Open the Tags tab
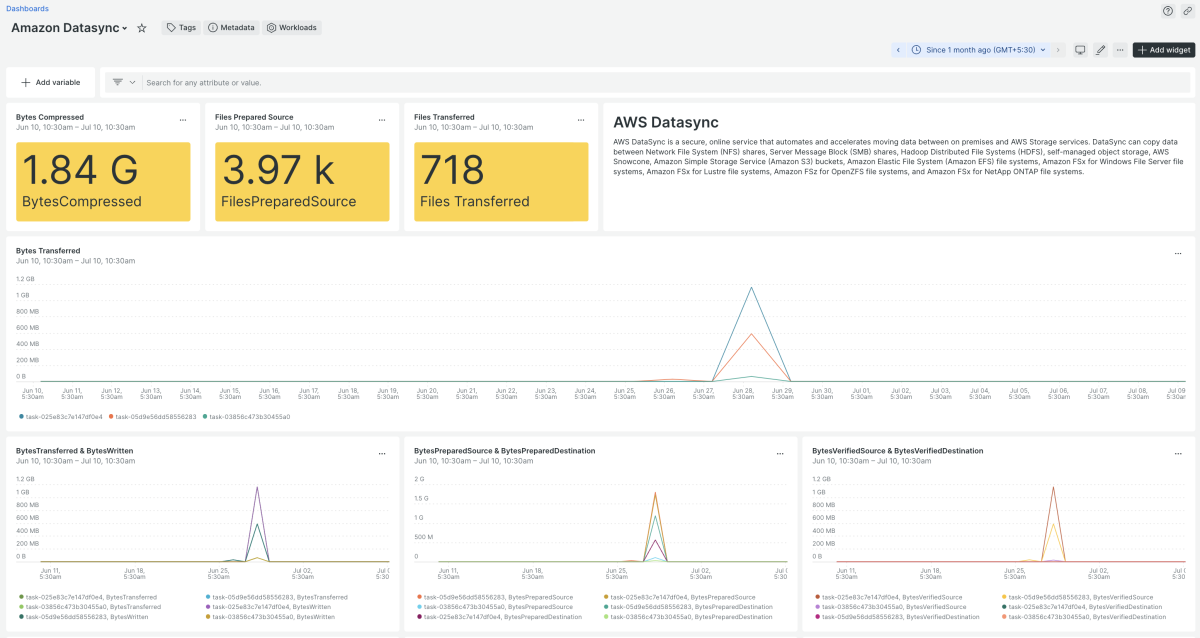The width and height of the screenshot is (1200, 638). pos(181,28)
